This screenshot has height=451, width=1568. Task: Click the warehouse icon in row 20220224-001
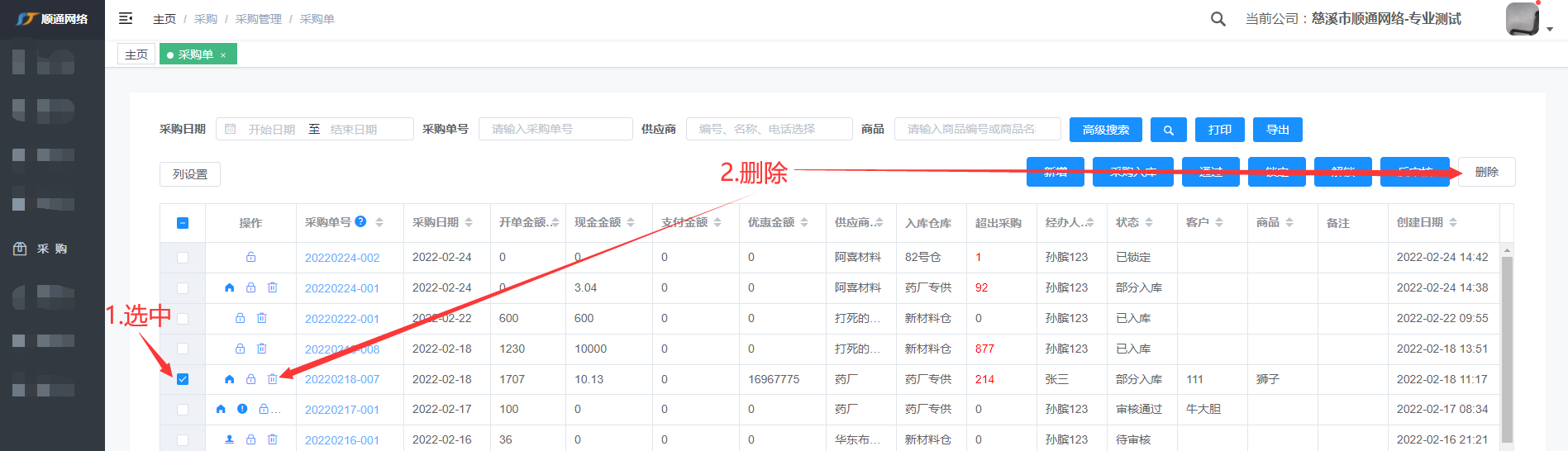[230, 288]
